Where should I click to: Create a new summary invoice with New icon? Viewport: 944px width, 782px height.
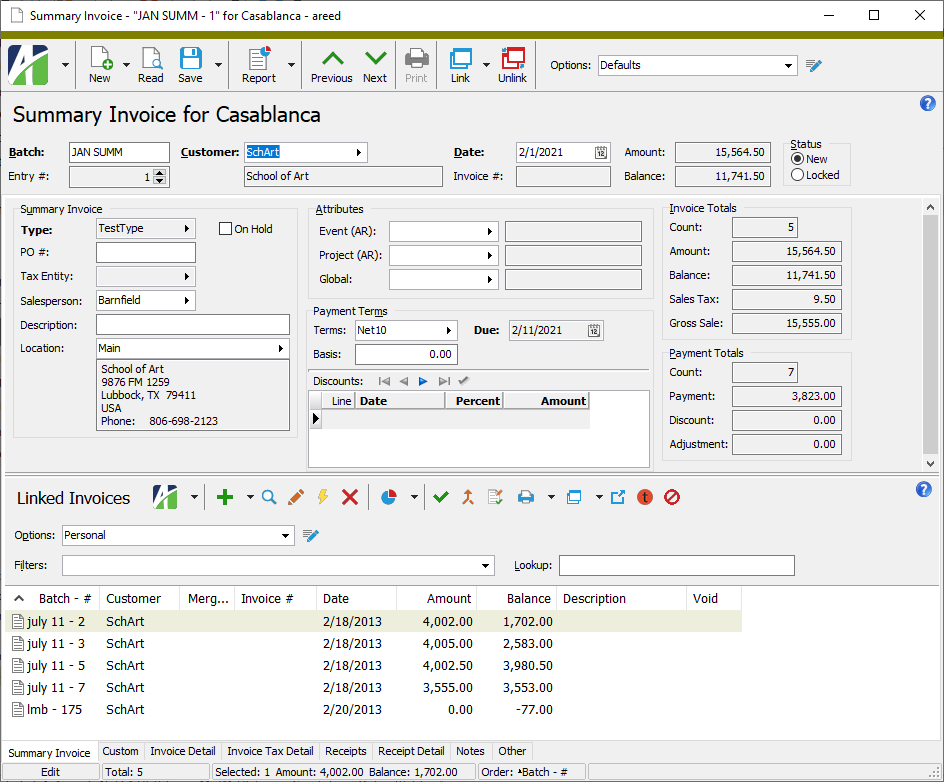coord(100,64)
